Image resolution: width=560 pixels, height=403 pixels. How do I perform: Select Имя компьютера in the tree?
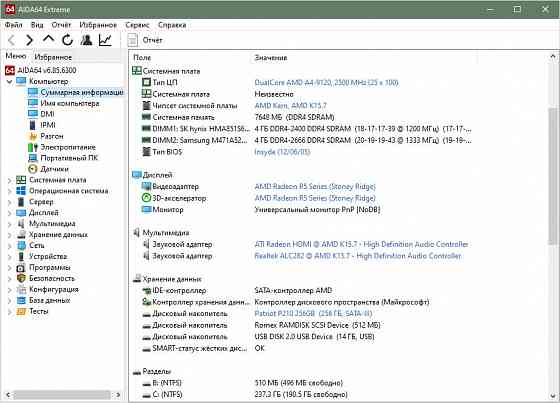pos(70,103)
